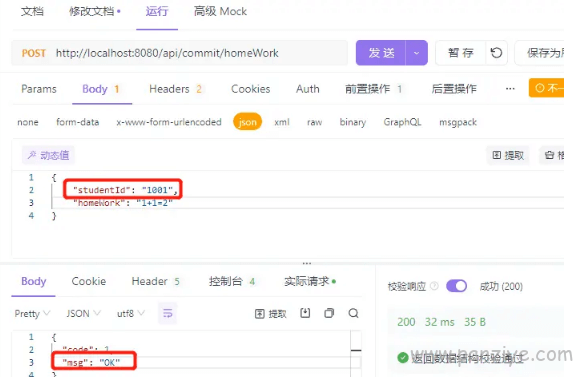Click the 200 status code value

[406, 322]
